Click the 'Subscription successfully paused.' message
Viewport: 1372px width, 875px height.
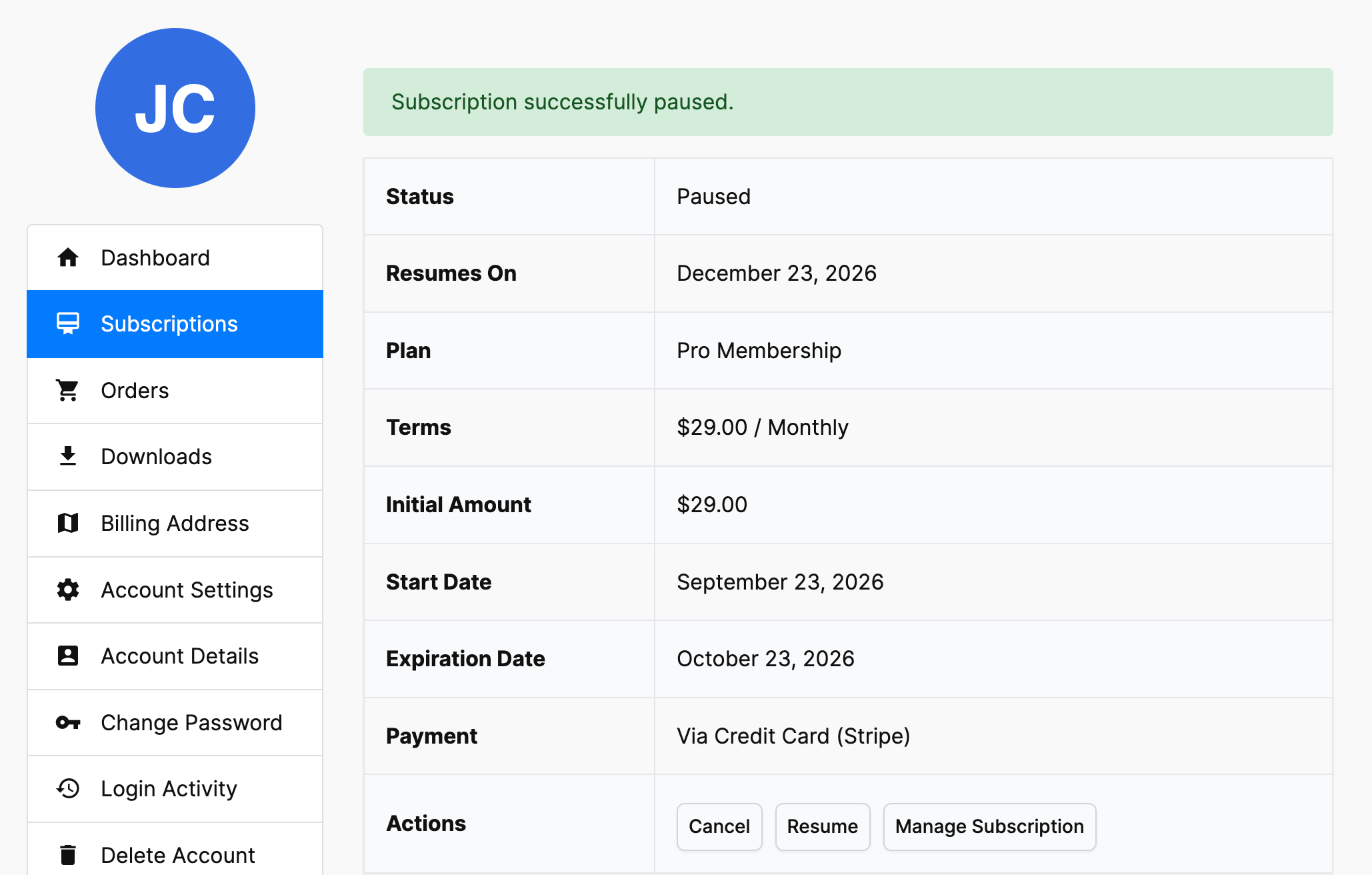point(562,102)
